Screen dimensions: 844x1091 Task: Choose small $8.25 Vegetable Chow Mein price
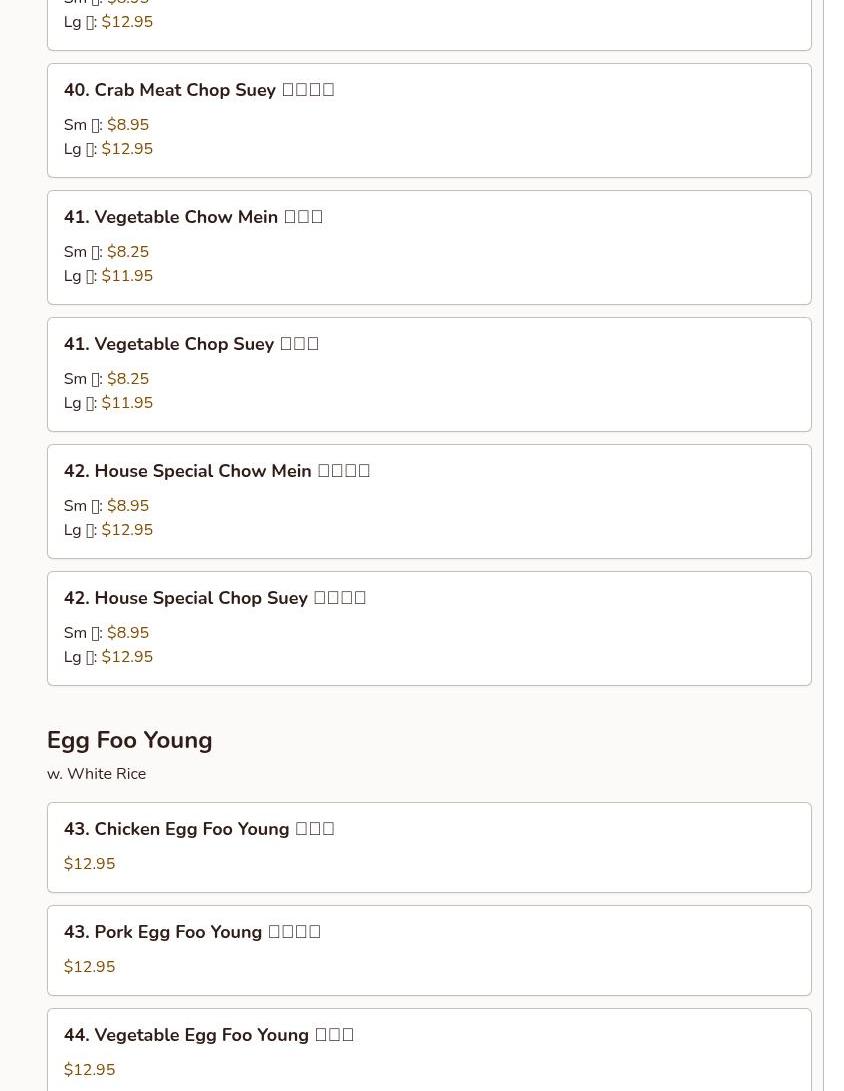[127, 252]
